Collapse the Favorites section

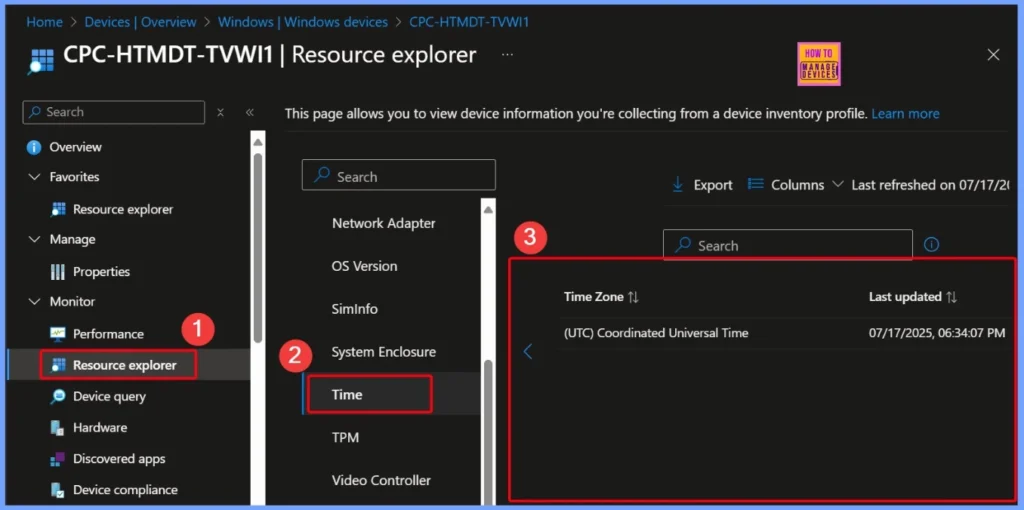[35, 177]
